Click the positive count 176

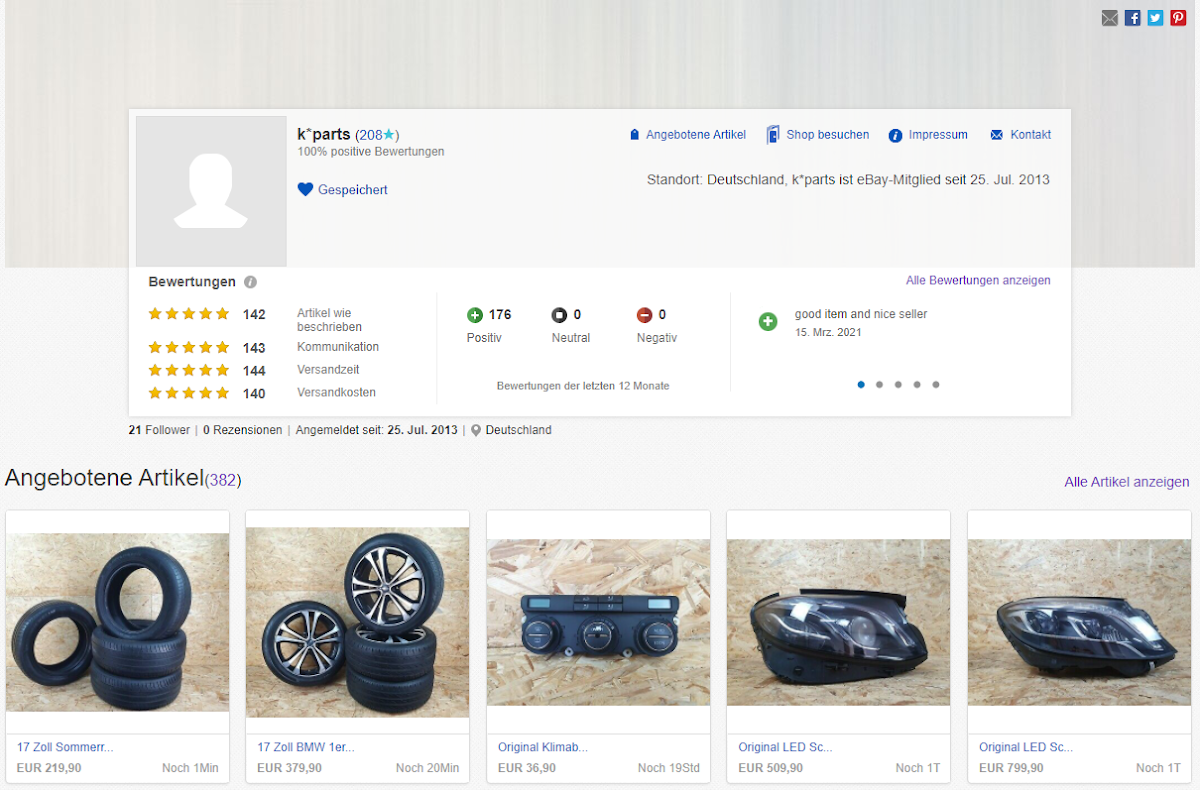500,315
